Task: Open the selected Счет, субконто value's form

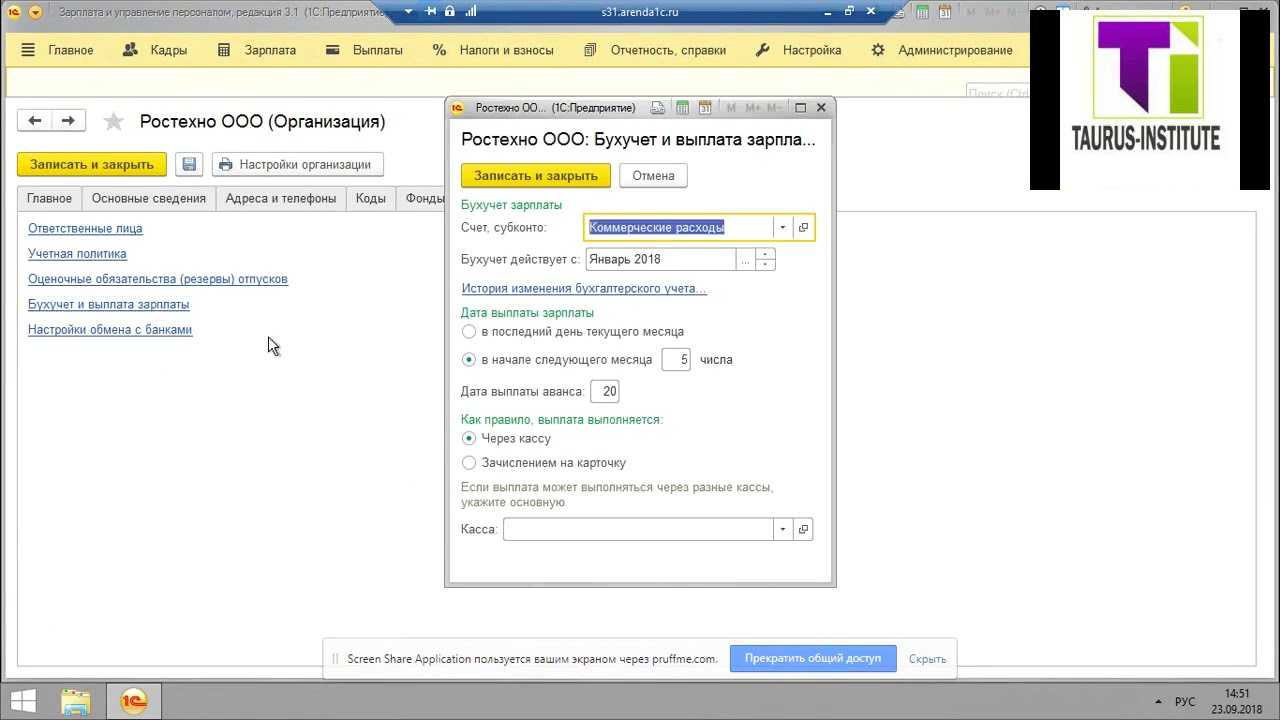Action: (803, 228)
